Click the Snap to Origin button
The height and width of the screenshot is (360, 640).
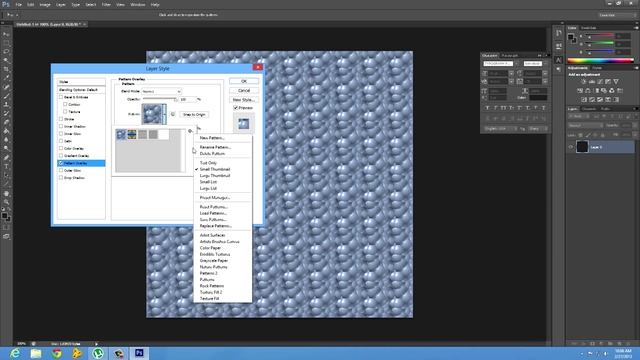coord(194,114)
